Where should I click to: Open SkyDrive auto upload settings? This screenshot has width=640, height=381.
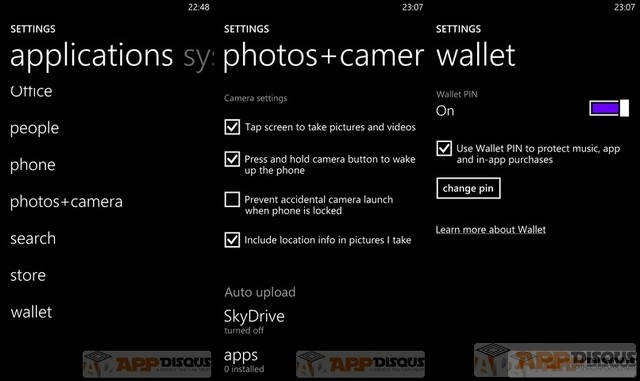click(x=254, y=316)
